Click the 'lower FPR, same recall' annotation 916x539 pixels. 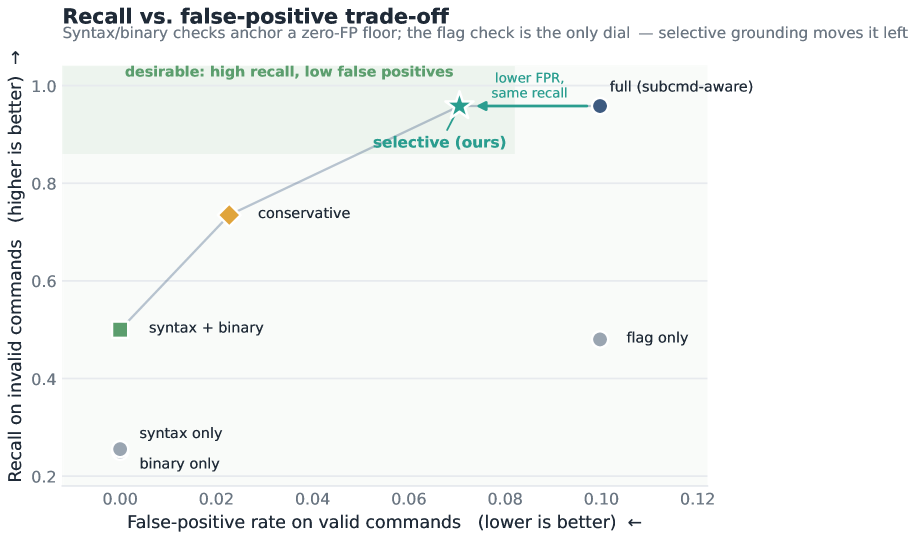tap(529, 85)
